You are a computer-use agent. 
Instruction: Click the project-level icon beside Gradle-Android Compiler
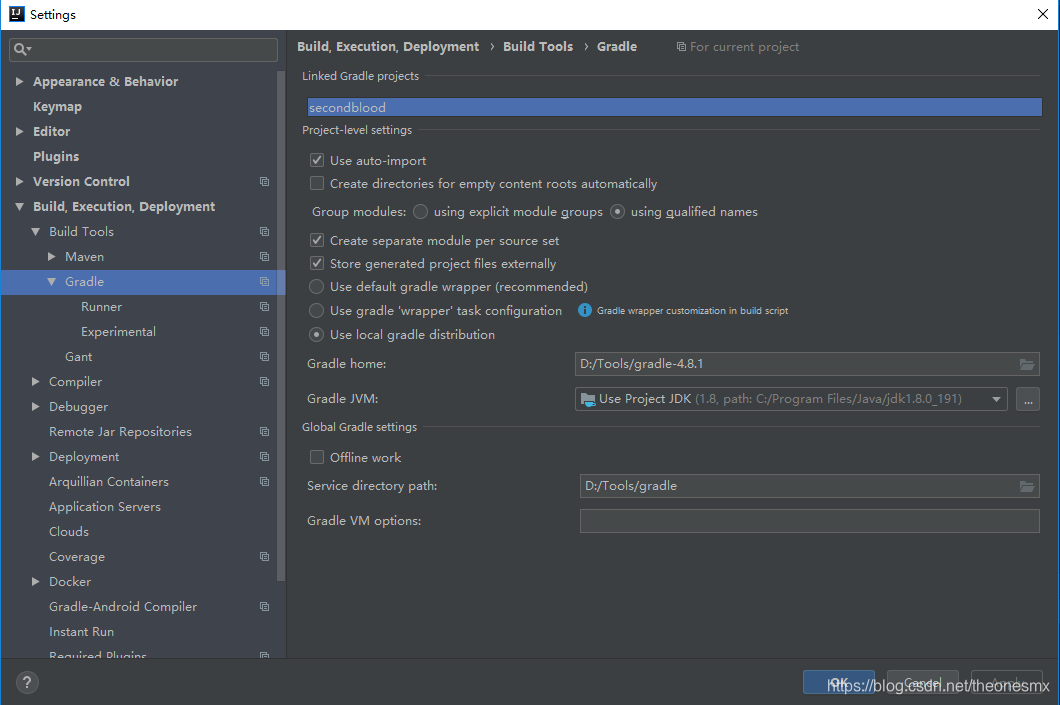(264, 607)
